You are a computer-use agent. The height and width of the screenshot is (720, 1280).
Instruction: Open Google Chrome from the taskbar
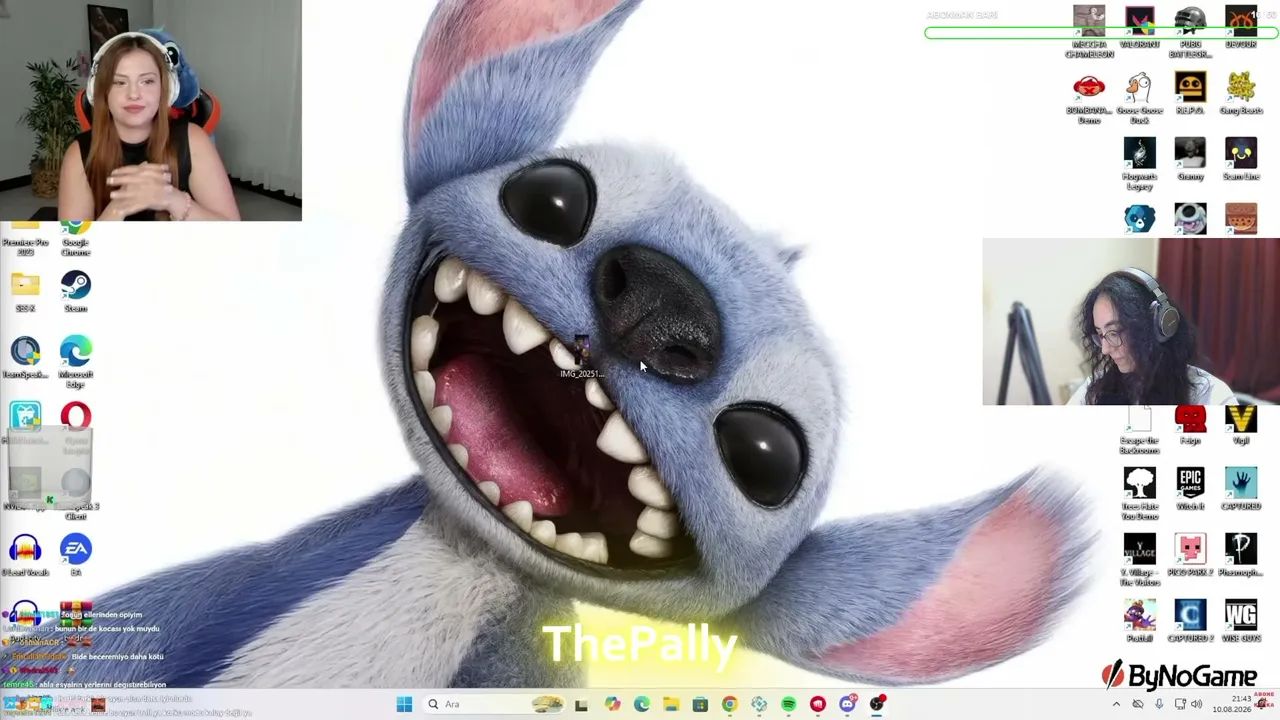pos(730,704)
